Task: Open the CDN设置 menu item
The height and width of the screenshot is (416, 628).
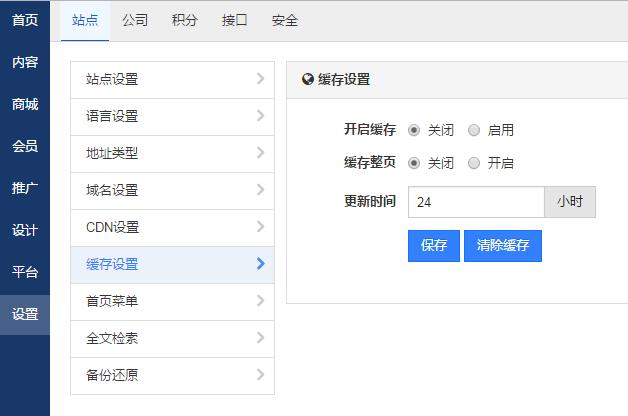Action: click(x=173, y=227)
